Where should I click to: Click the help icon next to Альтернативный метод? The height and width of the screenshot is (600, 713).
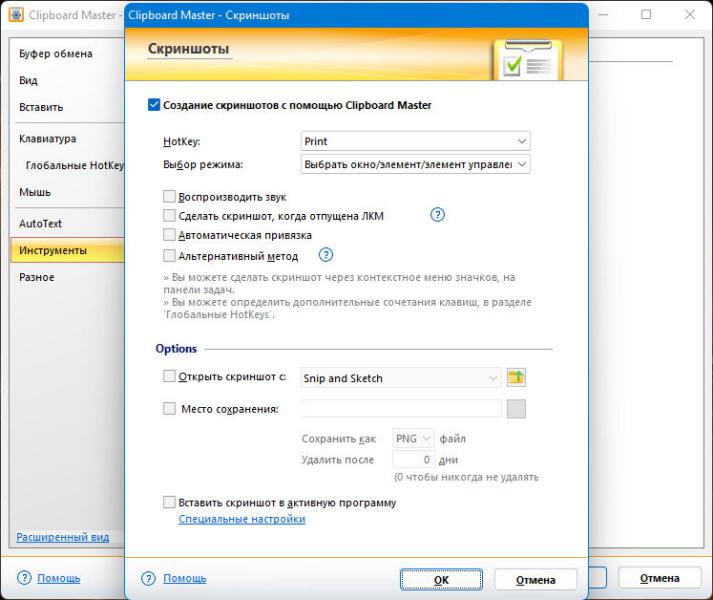(x=326, y=255)
